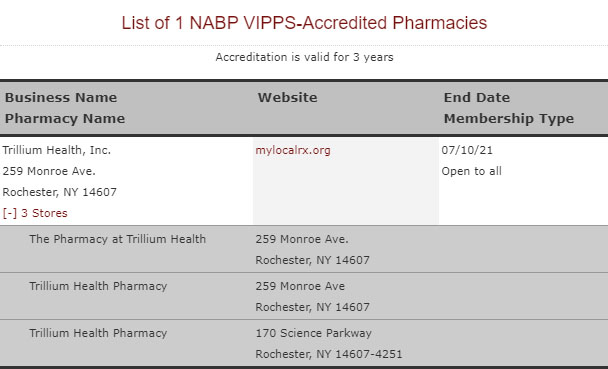The image size is (608, 369).
Task: Collapse the 3 Stores list
Action: [x=35, y=213]
